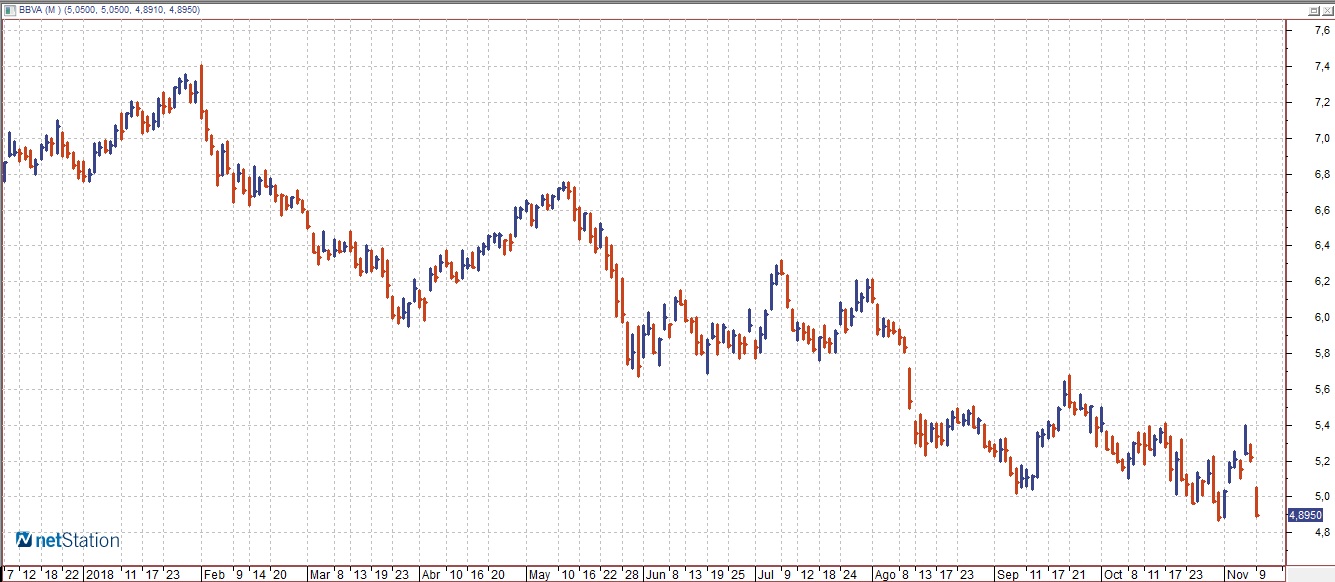Click the 5,0 price axis label

coord(1321,497)
